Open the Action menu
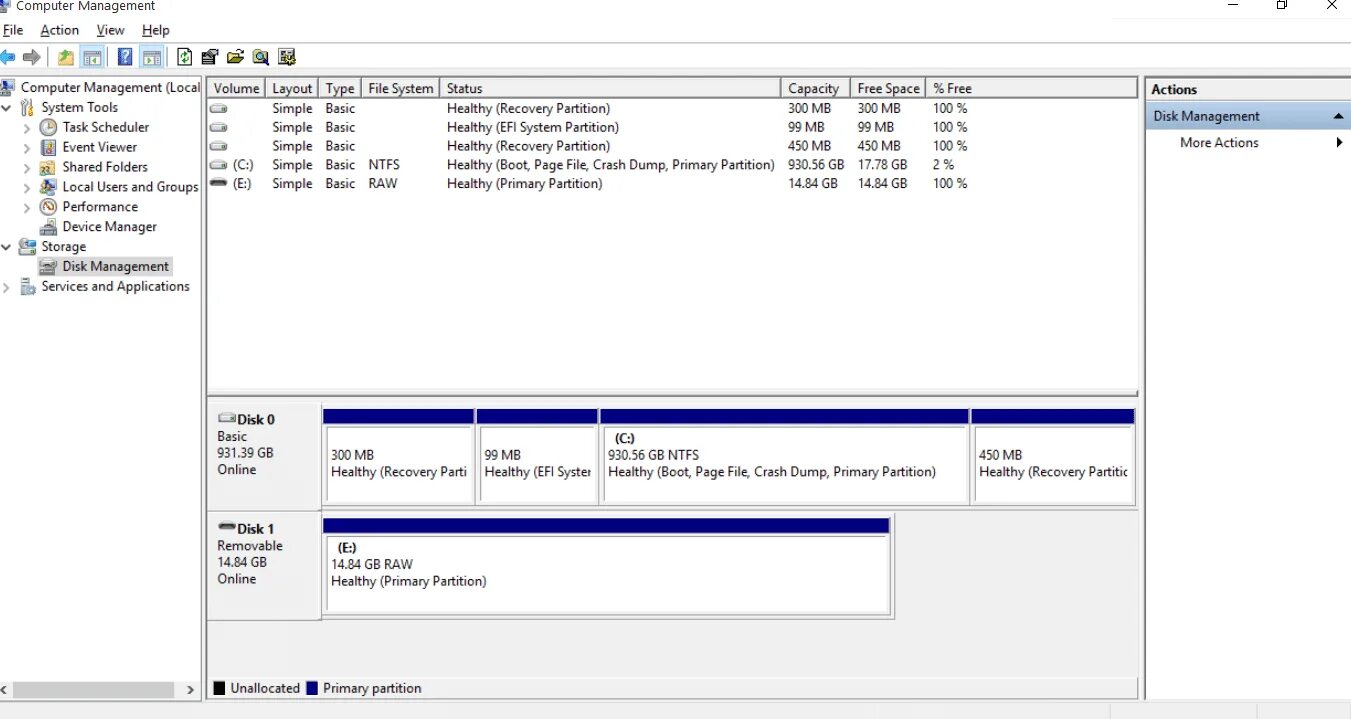 point(59,30)
